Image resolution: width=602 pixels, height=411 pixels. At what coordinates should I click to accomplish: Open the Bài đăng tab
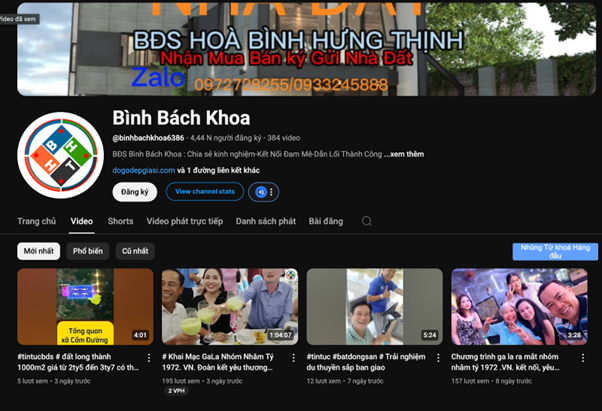(326, 221)
